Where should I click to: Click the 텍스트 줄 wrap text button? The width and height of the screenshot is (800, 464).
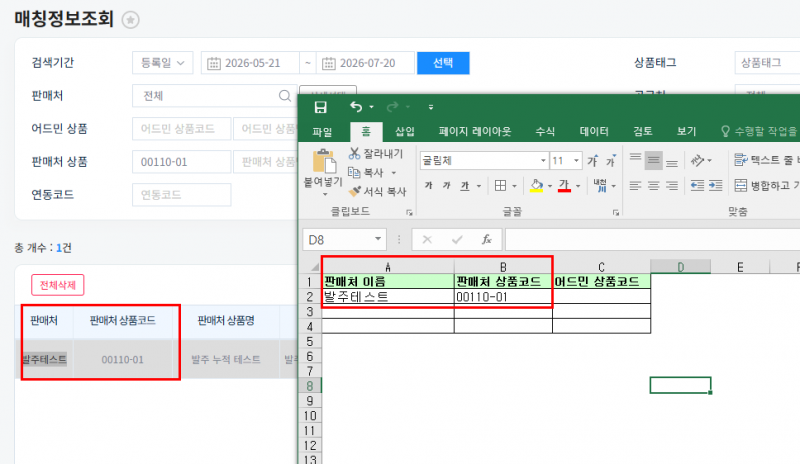pyautogui.click(x=766, y=160)
